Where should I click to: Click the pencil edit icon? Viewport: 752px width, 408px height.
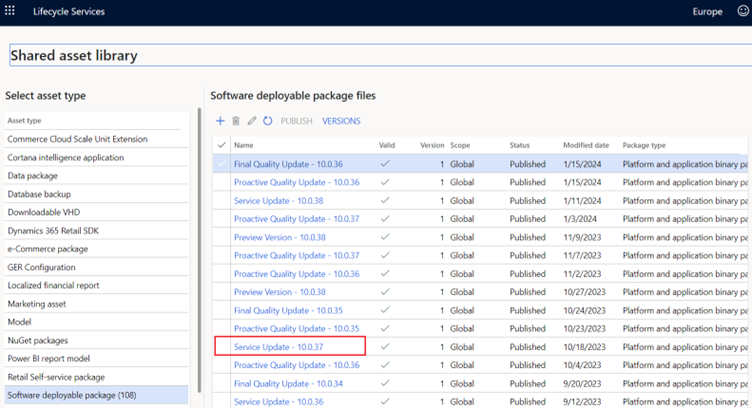(x=252, y=121)
